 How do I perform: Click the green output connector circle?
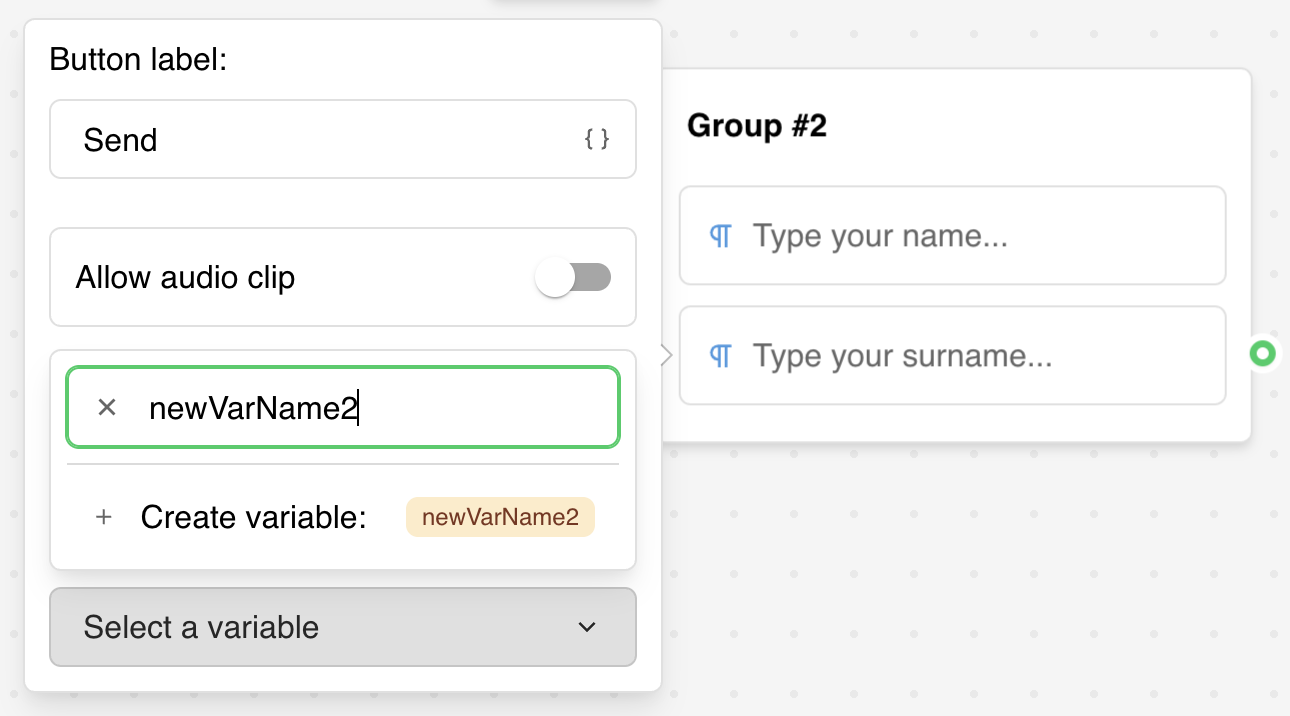click(x=1263, y=353)
